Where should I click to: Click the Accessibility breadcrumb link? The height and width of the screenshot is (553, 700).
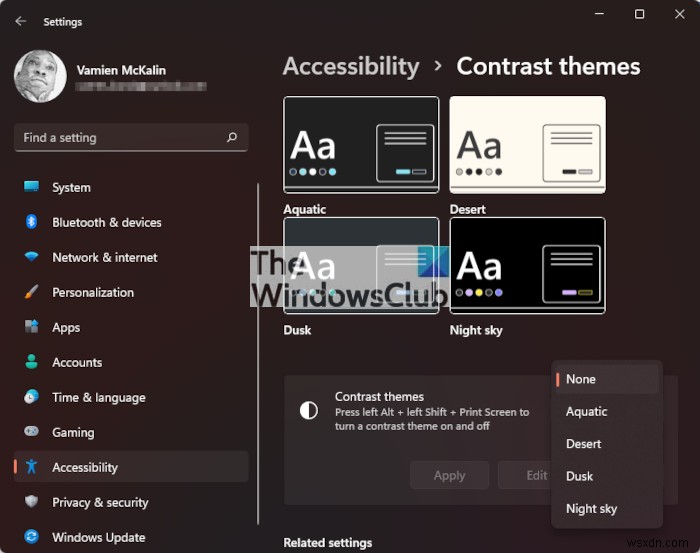pyautogui.click(x=351, y=67)
